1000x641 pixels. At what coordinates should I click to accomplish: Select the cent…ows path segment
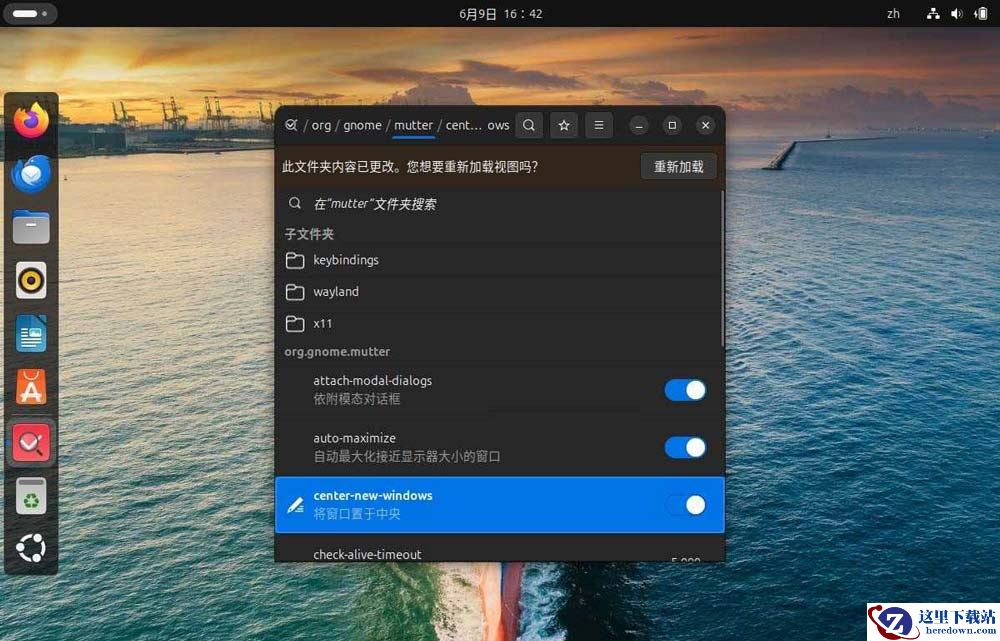477,125
